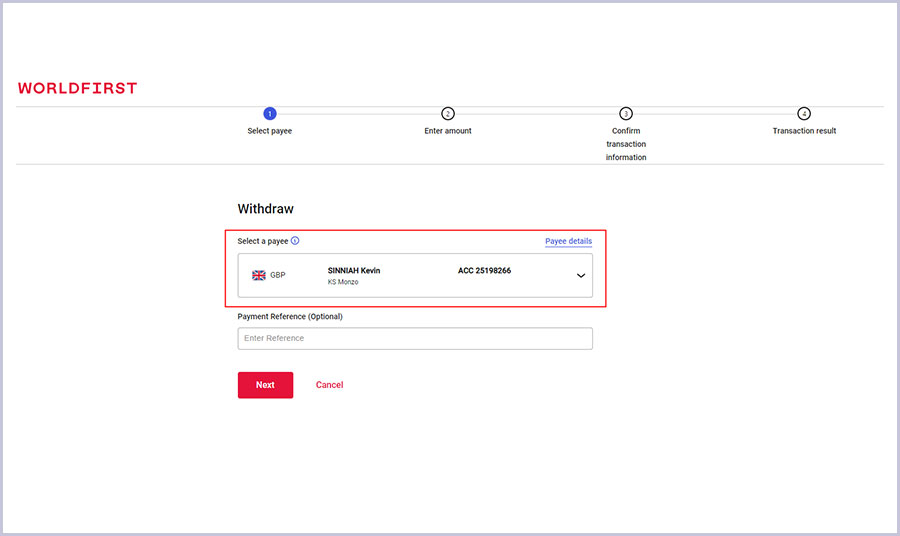Expand the payee dropdown chevron

(581, 276)
